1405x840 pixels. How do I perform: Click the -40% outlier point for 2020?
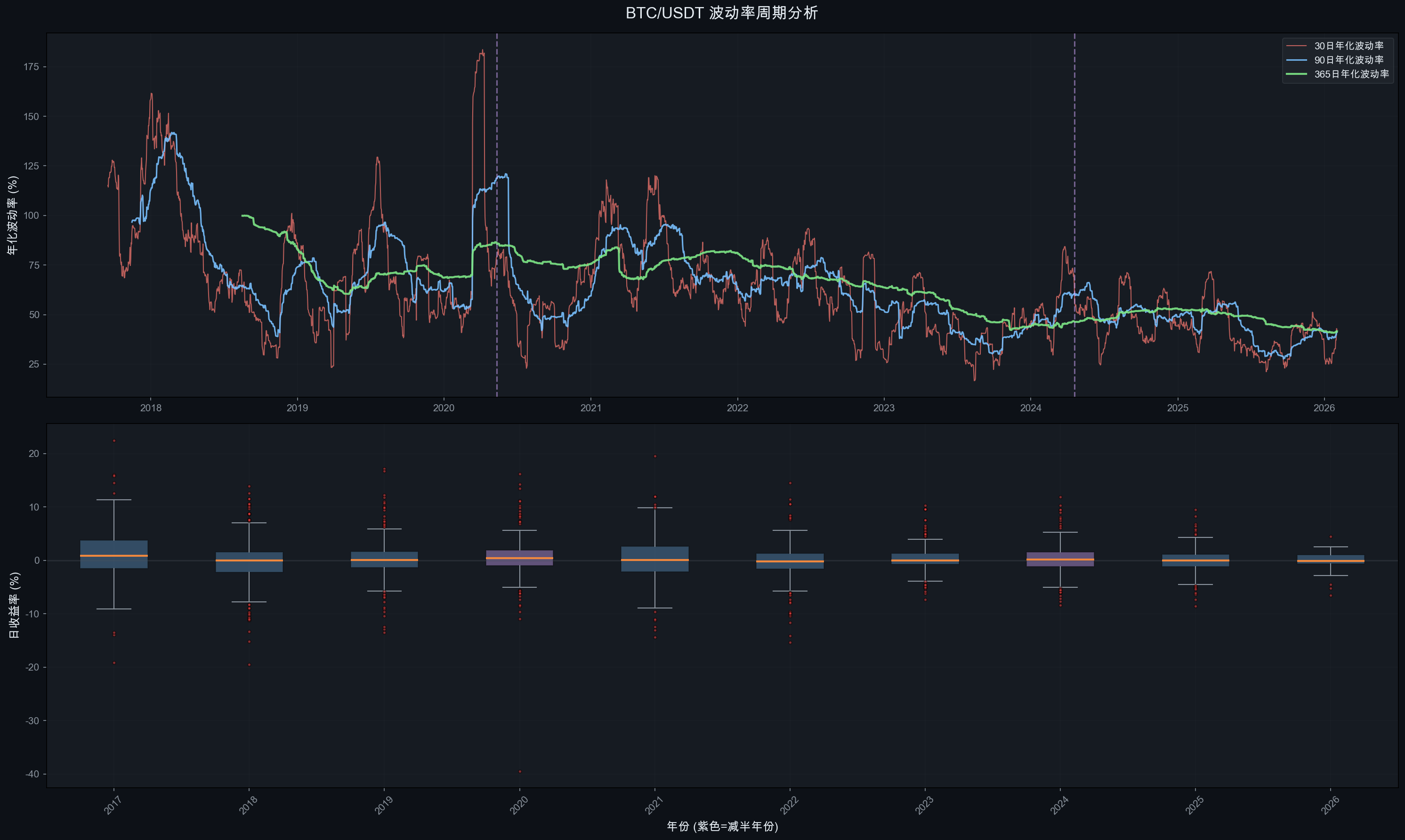(x=520, y=771)
